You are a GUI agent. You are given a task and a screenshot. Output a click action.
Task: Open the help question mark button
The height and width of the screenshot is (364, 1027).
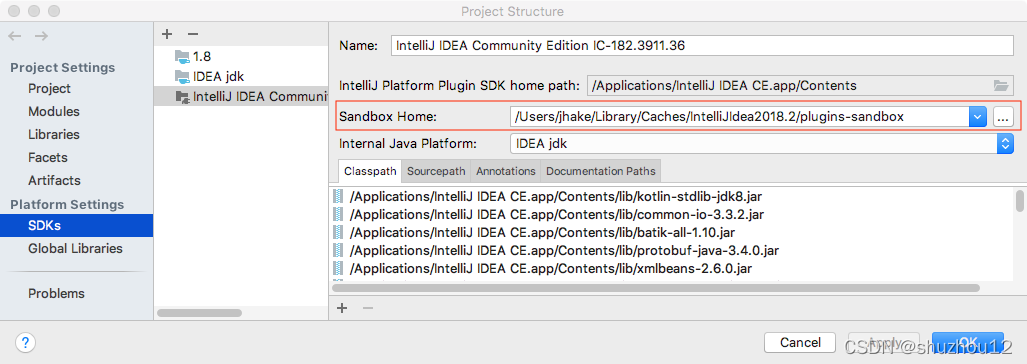(25, 342)
